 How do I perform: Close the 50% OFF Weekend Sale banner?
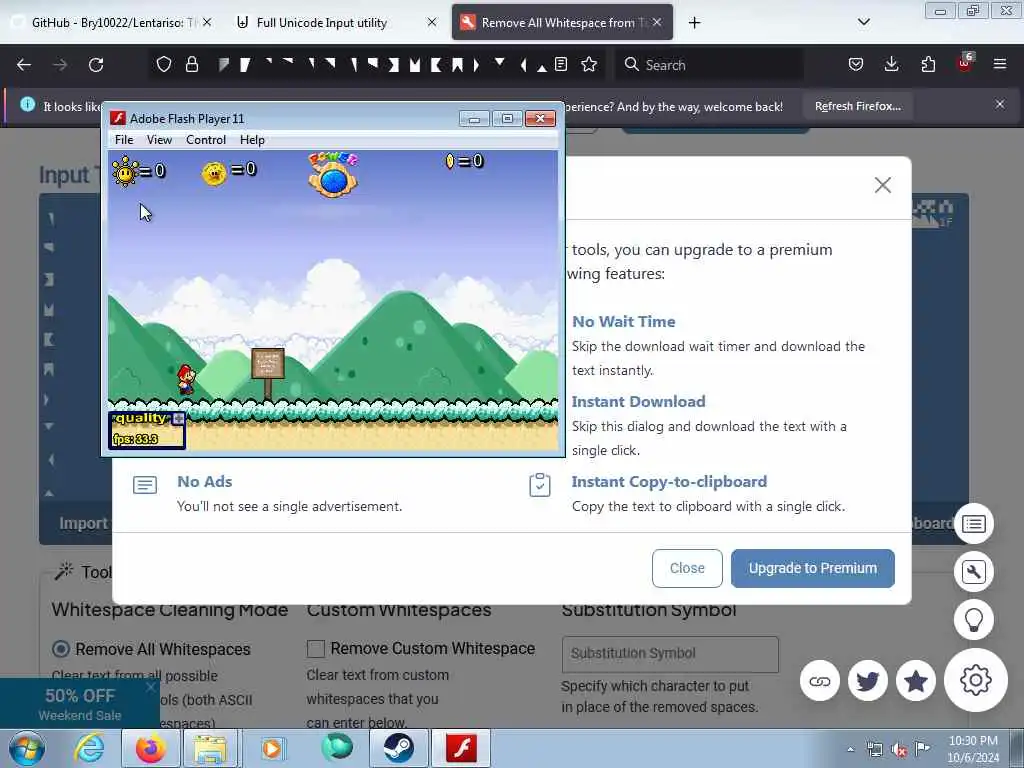tap(151, 686)
